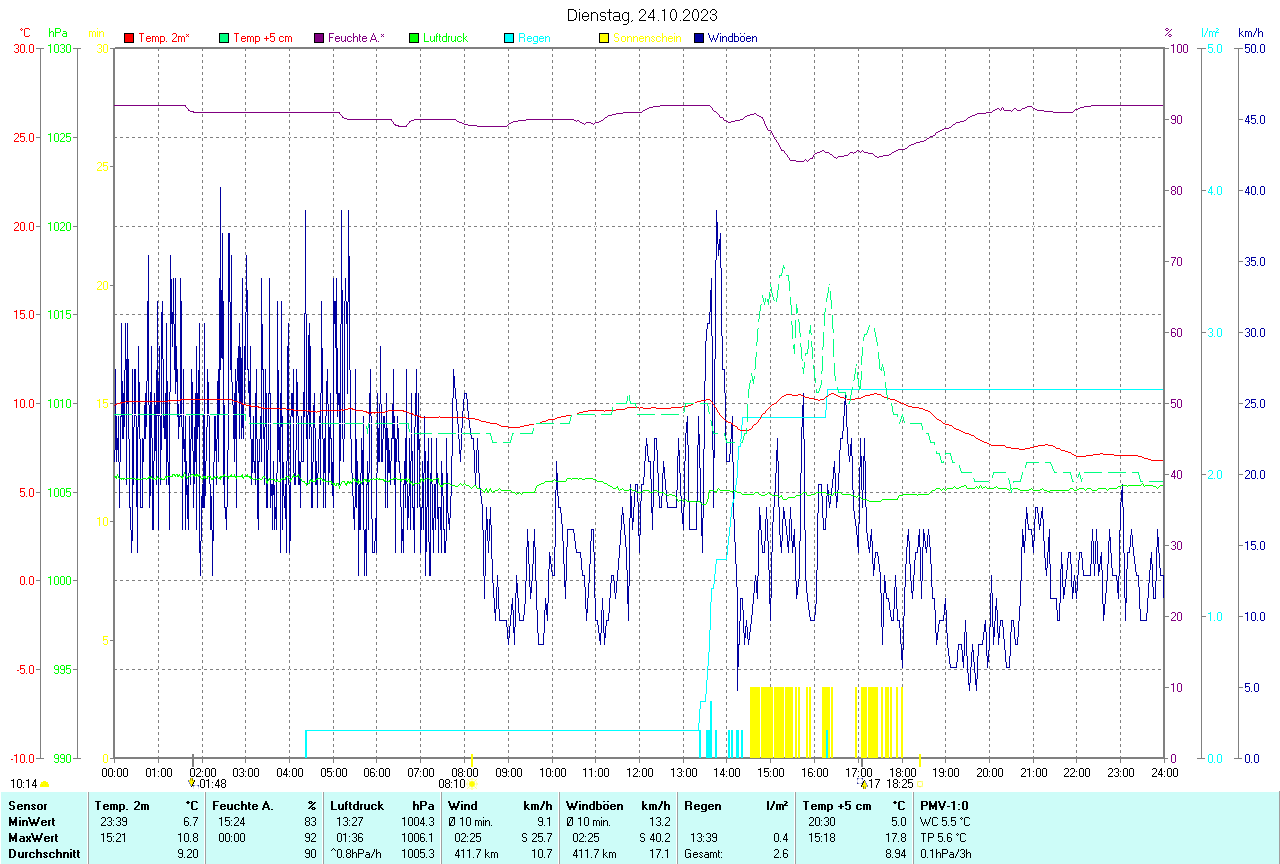Click the teal Temp +5 cm legend swatch
1280x864 pixels.
[224, 38]
